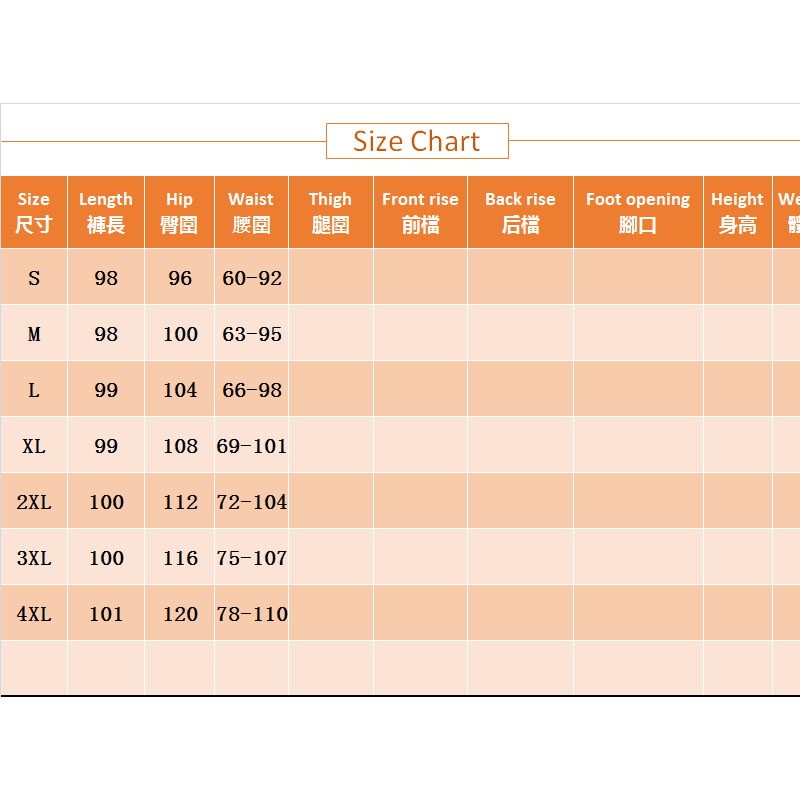The image size is (800, 800).
Task: Click waist value 72-104
Action: click(252, 502)
